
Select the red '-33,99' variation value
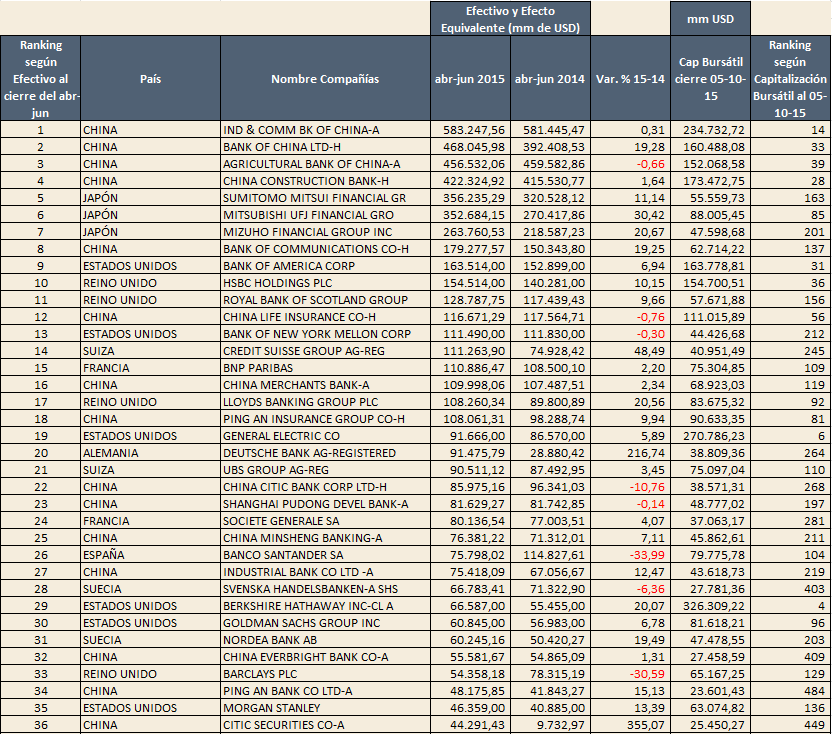pyautogui.click(x=647, y=555)
